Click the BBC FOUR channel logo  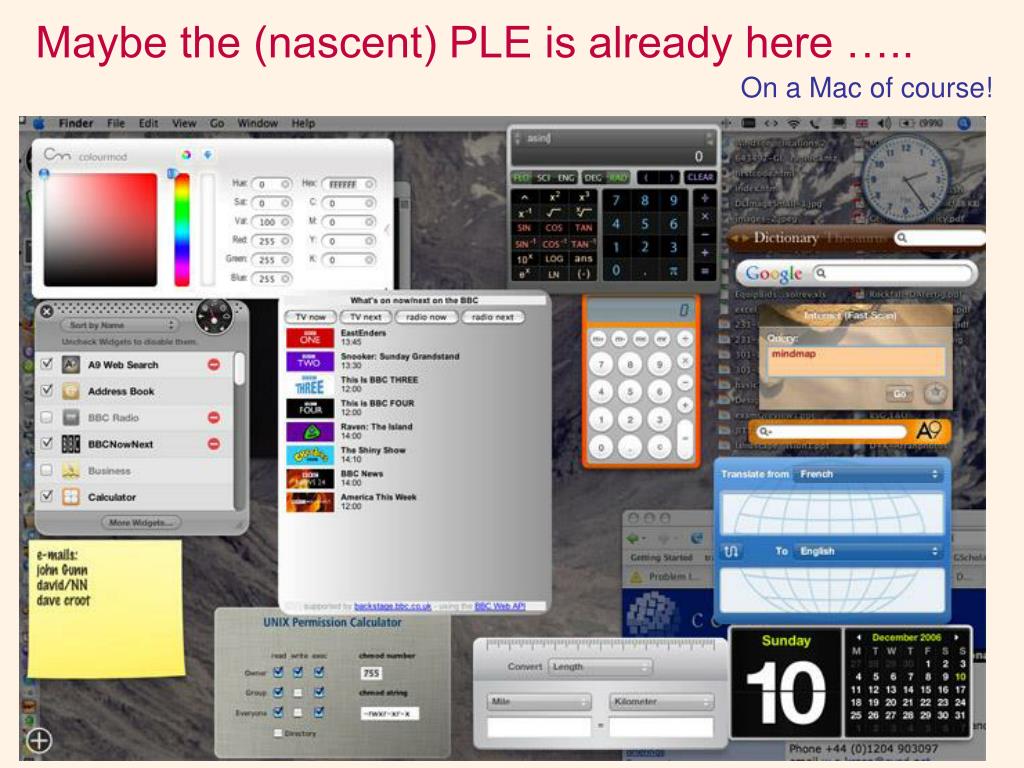tap(310, 408)
